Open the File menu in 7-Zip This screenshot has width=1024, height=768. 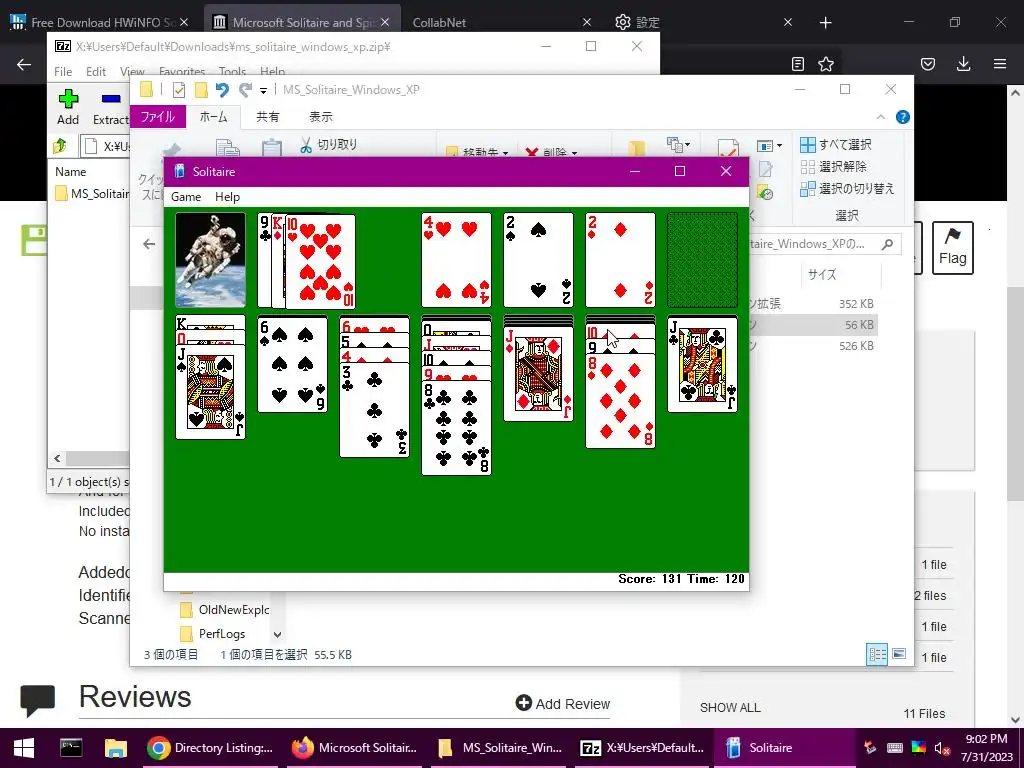click(63, 71)
